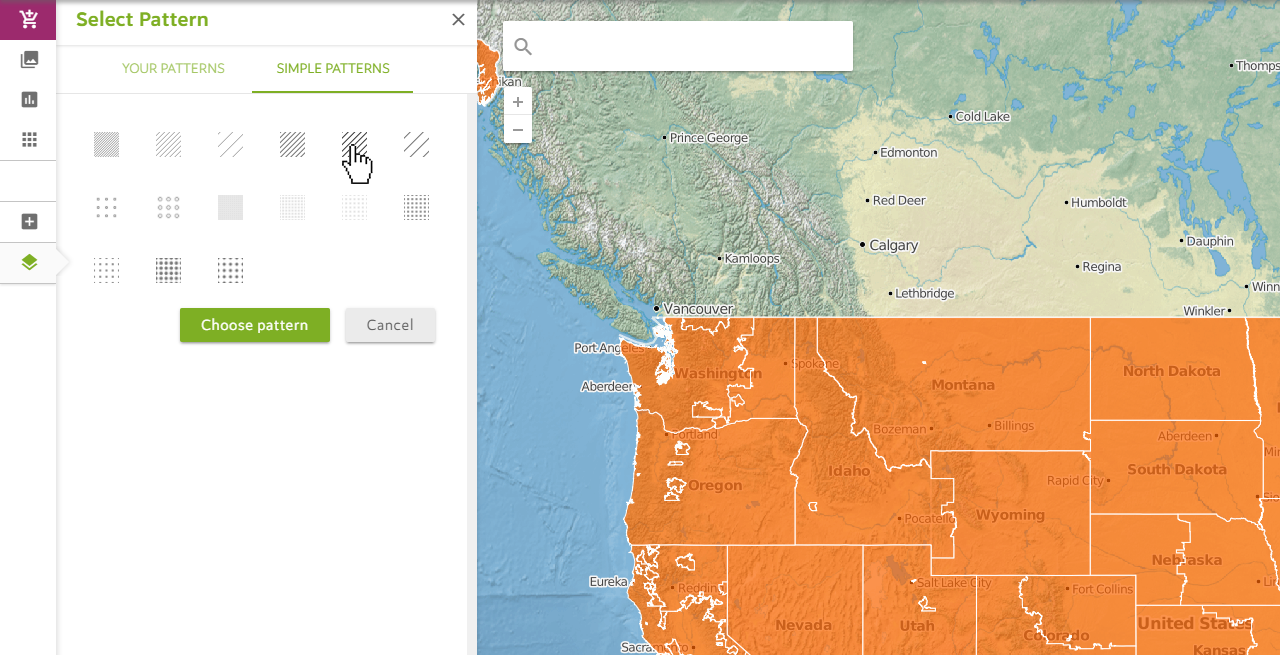
Task: Open the image gallery sidebar icon
Action: tap(29, 59)
